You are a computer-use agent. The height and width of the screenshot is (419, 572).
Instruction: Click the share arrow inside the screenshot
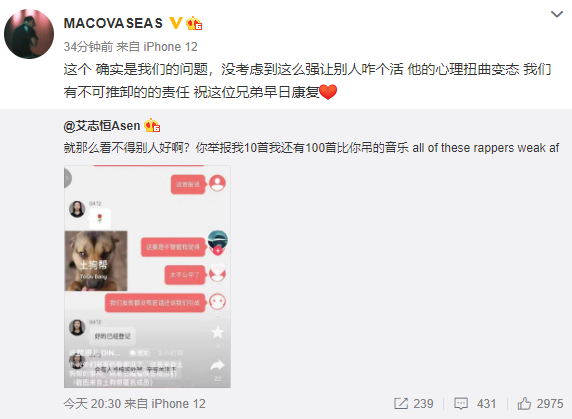point(218,365)
